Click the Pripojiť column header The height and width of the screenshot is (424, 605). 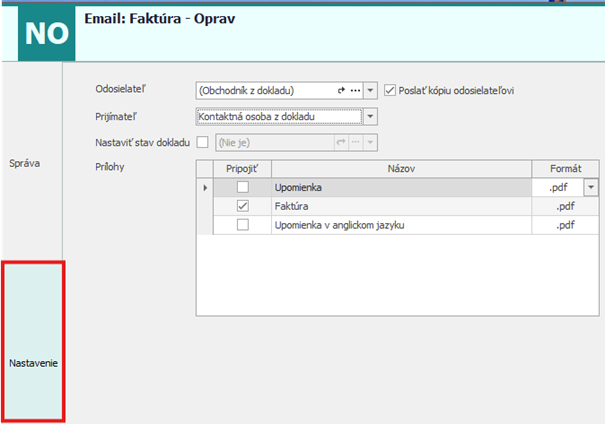tap(242, 169)
